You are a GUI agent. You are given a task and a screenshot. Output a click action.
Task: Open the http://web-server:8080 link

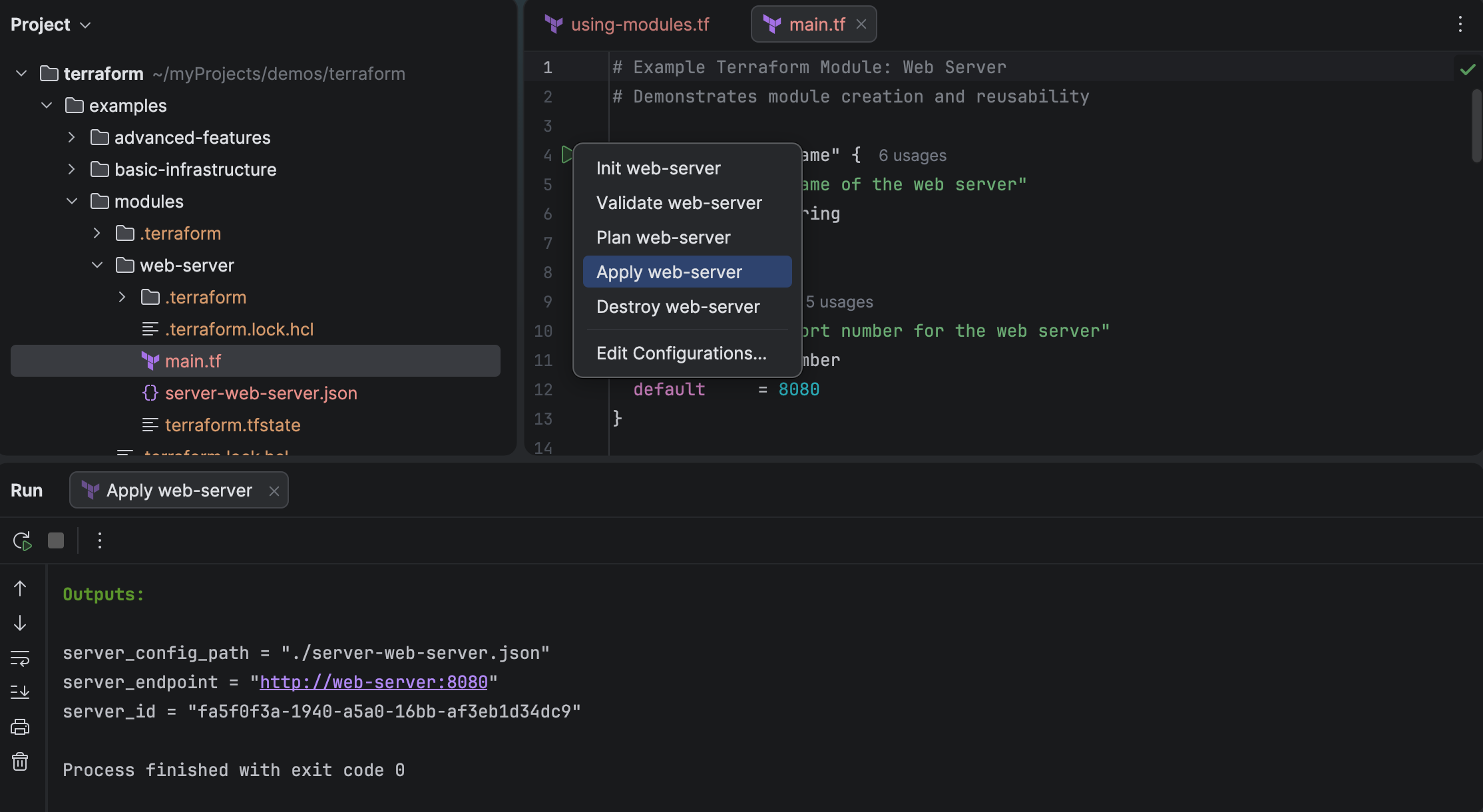[373, 682]
